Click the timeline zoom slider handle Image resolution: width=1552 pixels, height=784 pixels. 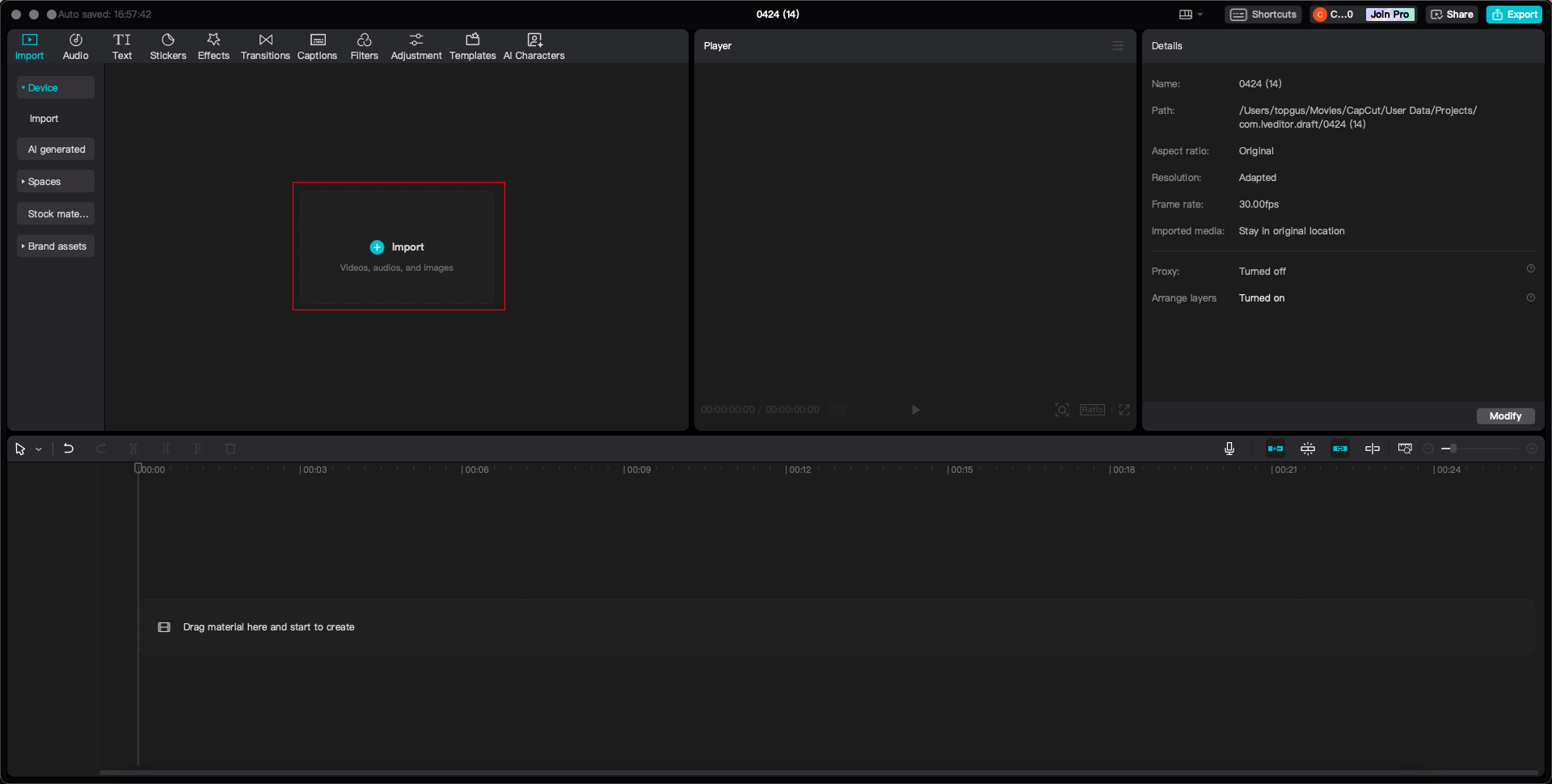click(x=1453, y=449)
